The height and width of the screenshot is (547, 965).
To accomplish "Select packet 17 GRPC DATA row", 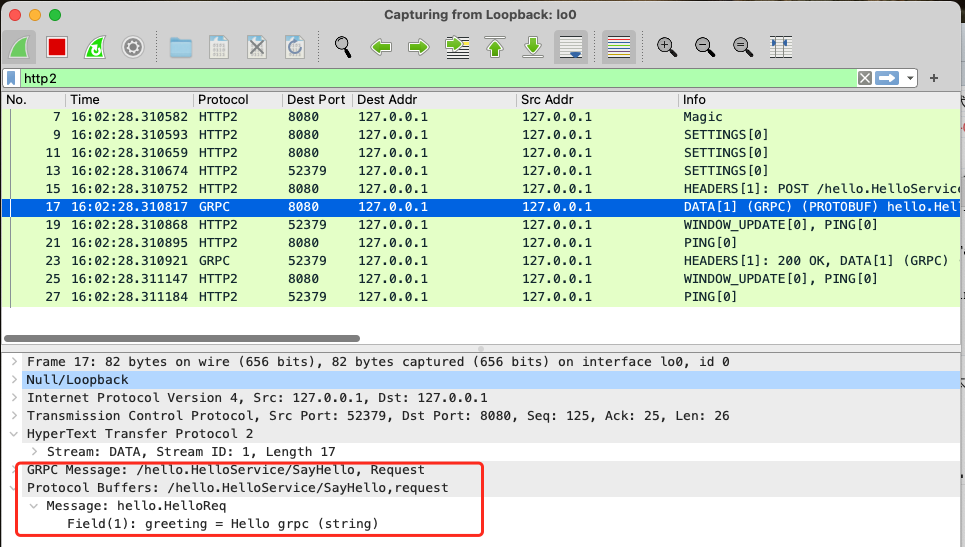I will coord(480,207).
